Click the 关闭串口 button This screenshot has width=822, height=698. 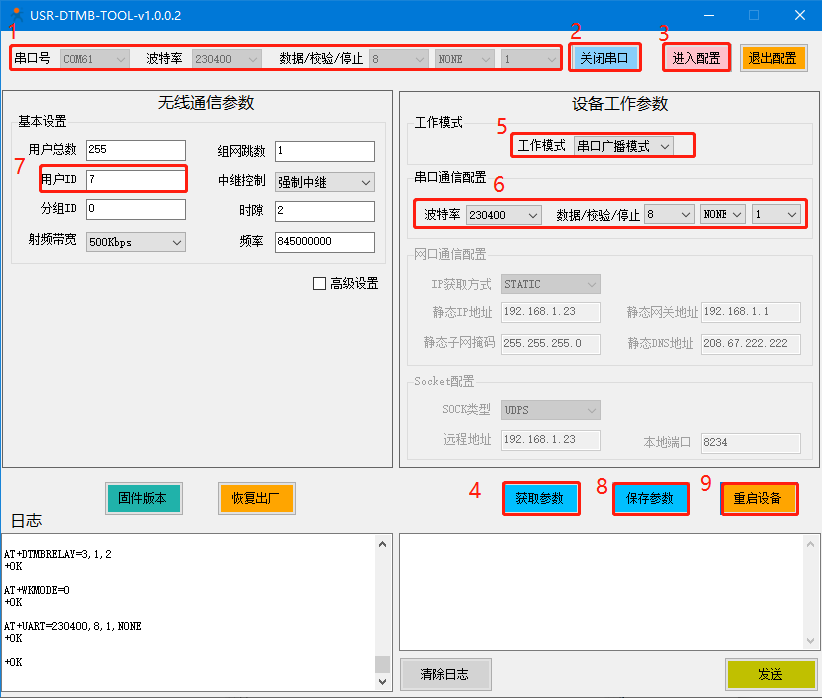click(604, 58)
